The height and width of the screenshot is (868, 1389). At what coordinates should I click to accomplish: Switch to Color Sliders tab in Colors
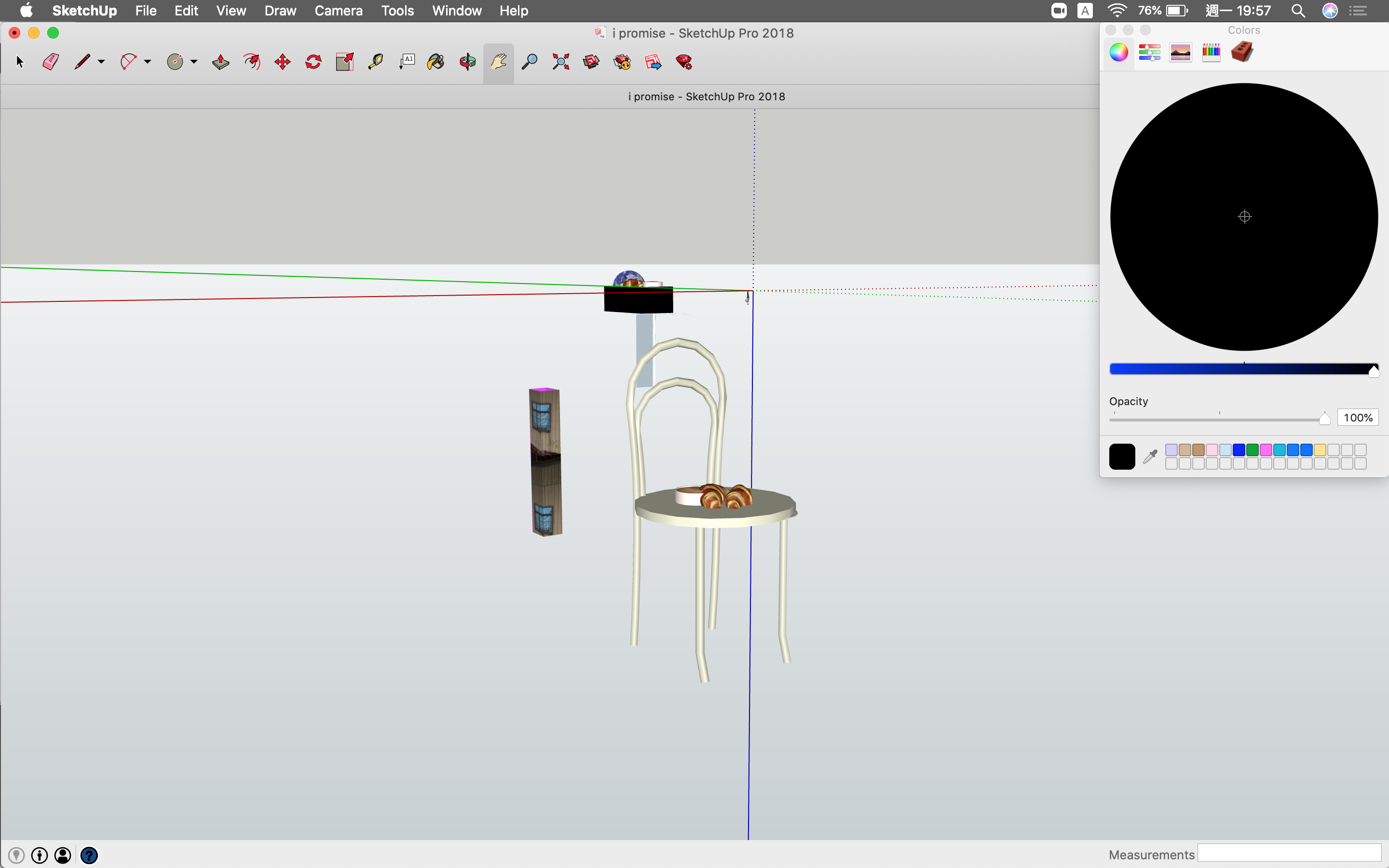(1149, 52)
